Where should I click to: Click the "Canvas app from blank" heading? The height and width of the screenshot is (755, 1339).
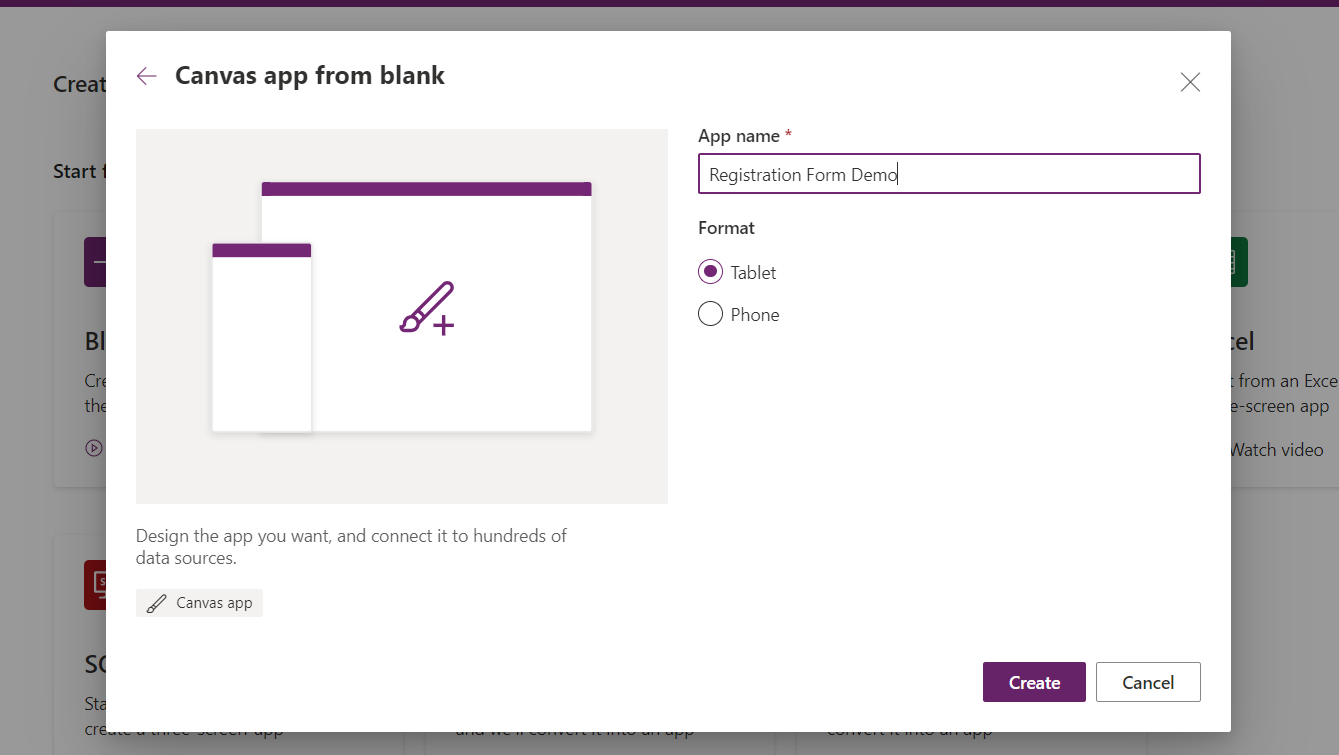(x=310, y=75)
